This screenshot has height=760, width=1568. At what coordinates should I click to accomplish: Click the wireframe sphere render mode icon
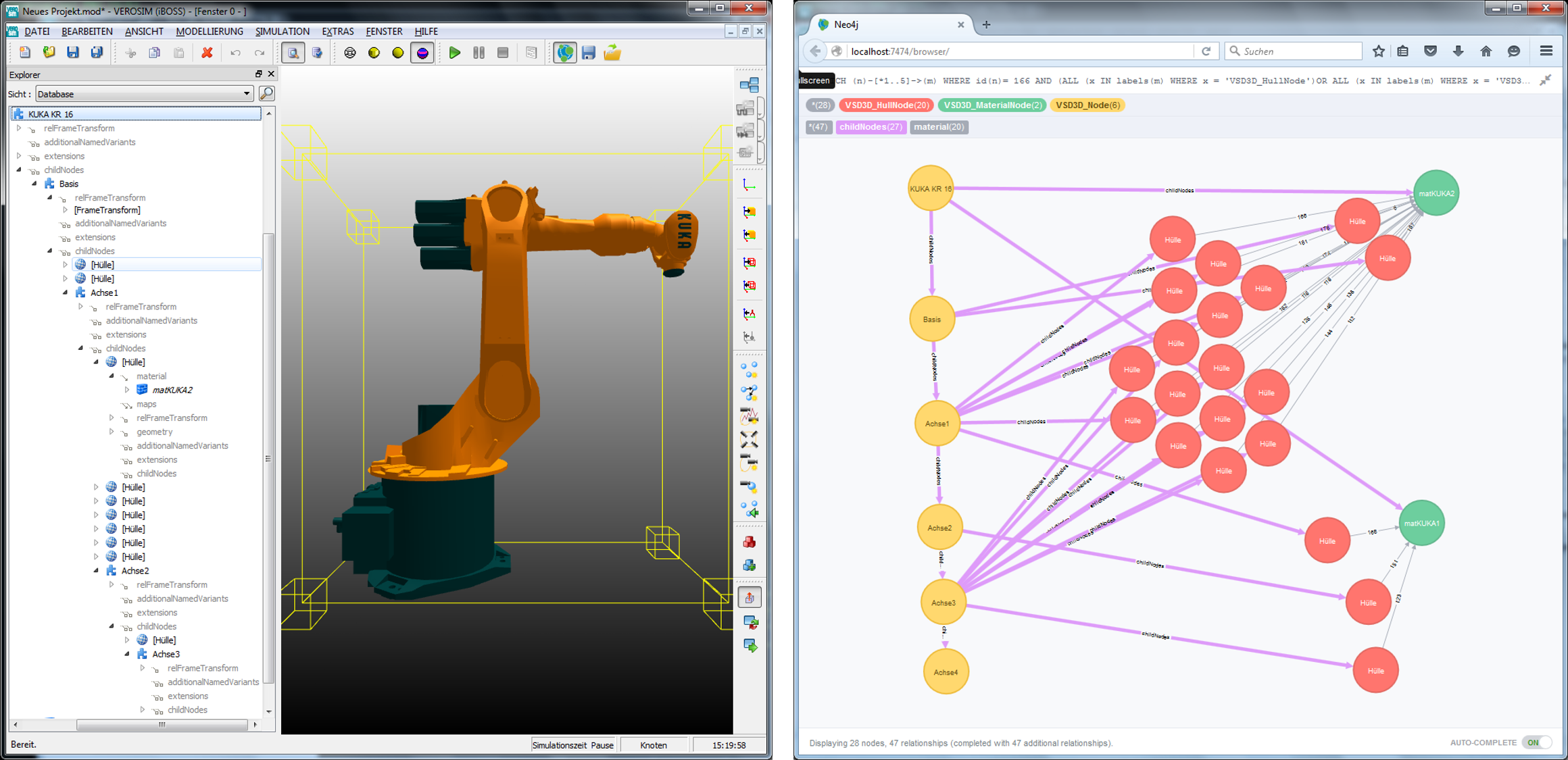click(349, 53)
